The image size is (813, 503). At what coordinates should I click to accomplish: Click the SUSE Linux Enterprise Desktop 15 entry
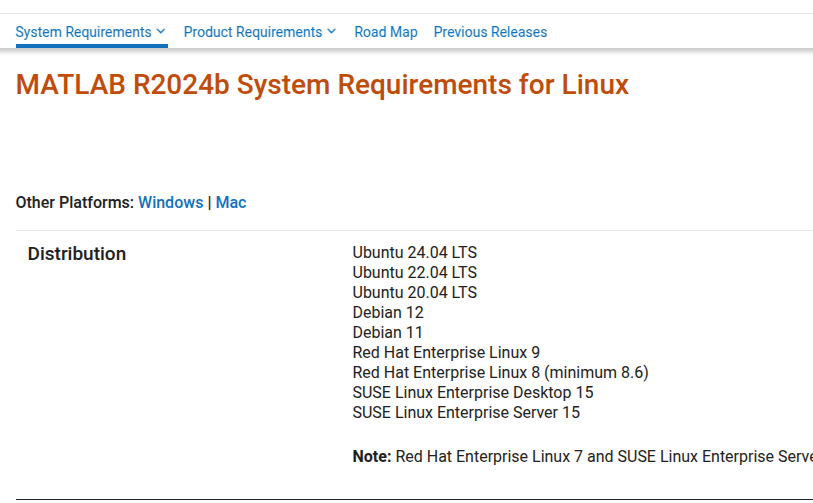(473, 392)
